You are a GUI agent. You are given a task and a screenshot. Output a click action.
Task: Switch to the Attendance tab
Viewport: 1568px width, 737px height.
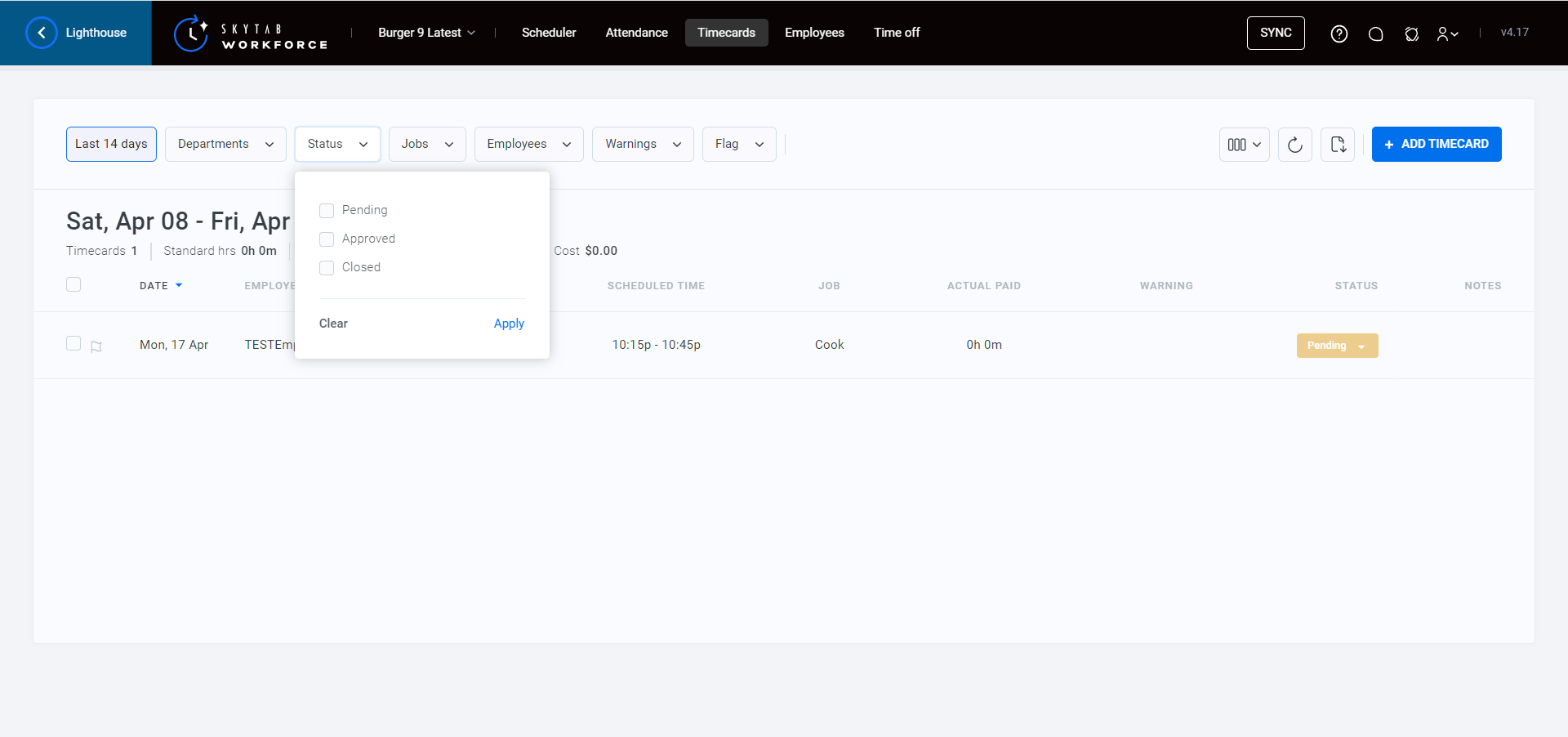point(636,33)
